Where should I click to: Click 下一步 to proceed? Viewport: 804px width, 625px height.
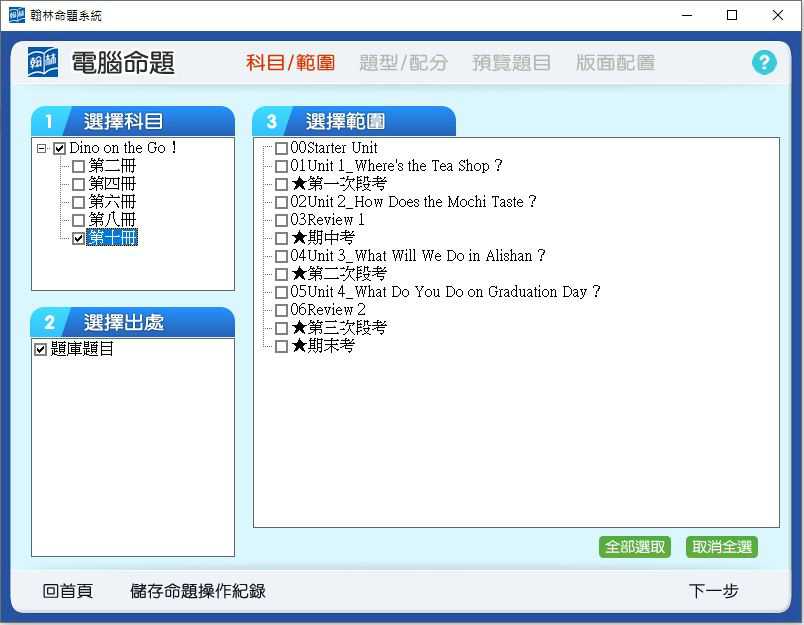pyautogui.click(x=713, y=591)
